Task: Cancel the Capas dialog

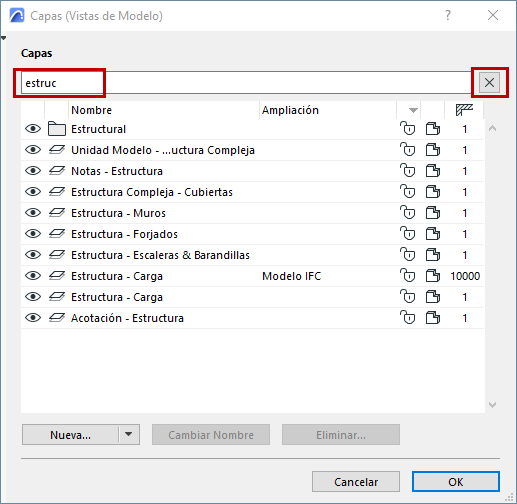Action: point(356,482)
